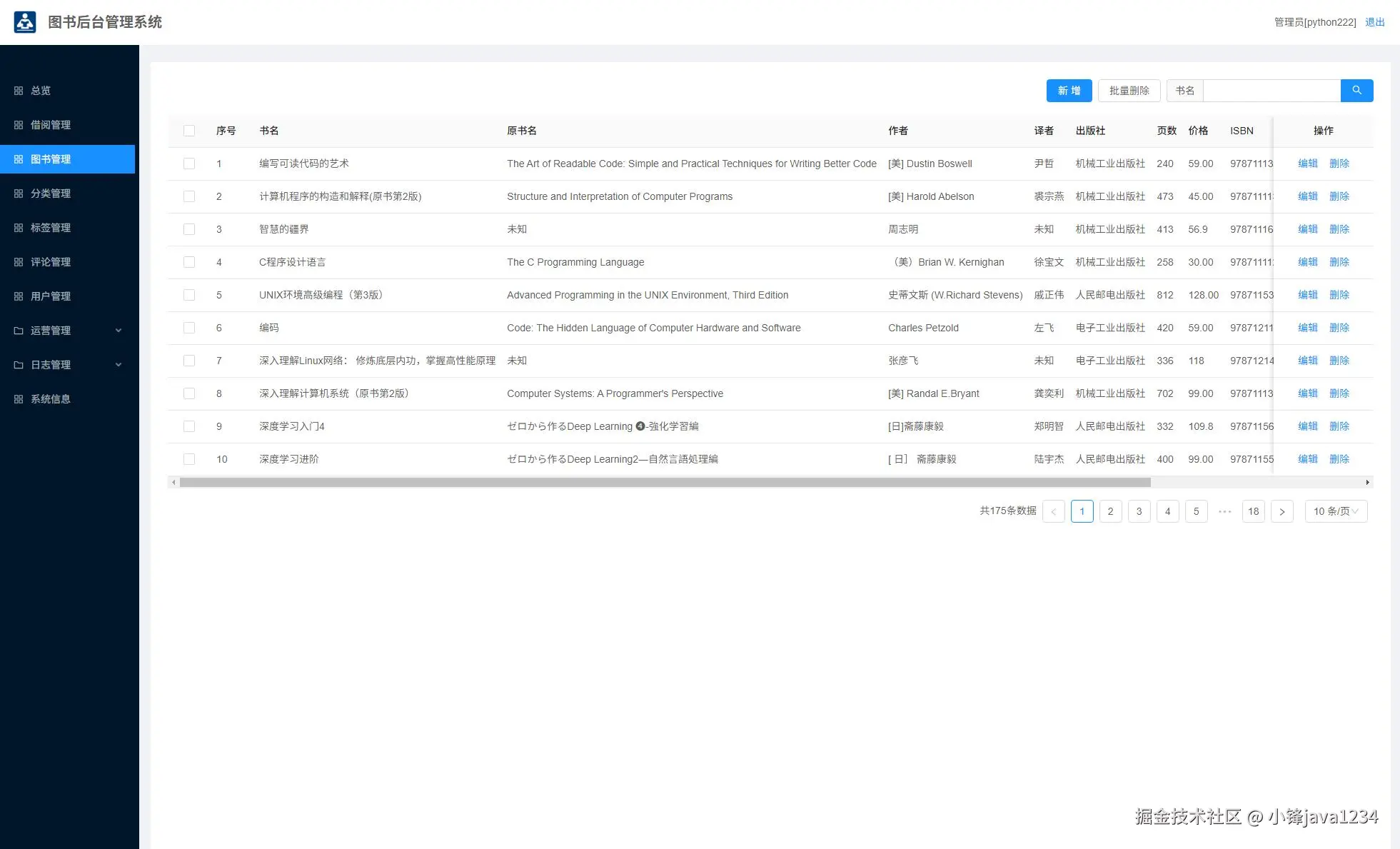
Task: Click the search magnifier icon button
Action: point(1356,91)
